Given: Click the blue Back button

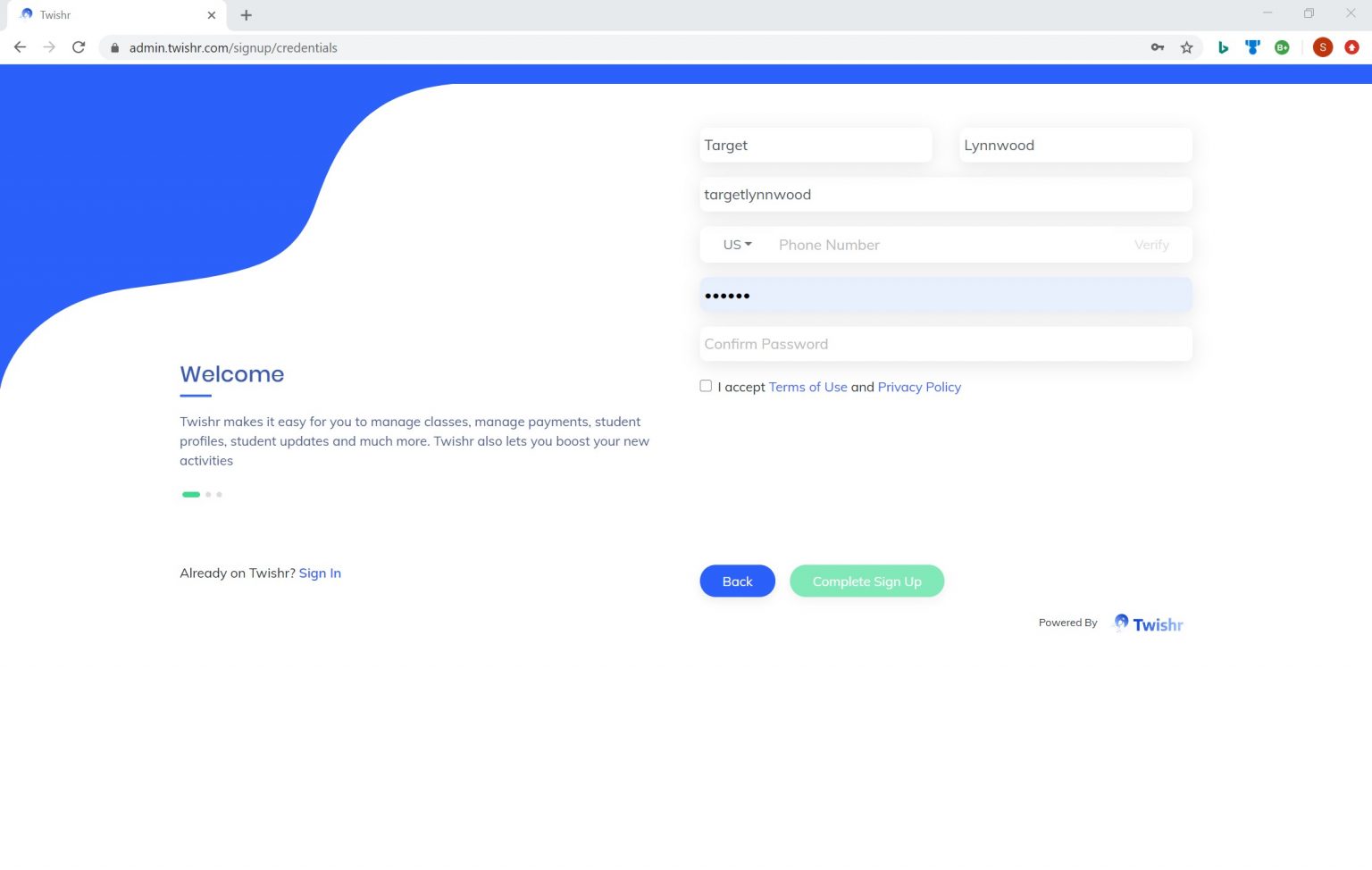Looking at the screenshot, I should (x=737, y=581).
